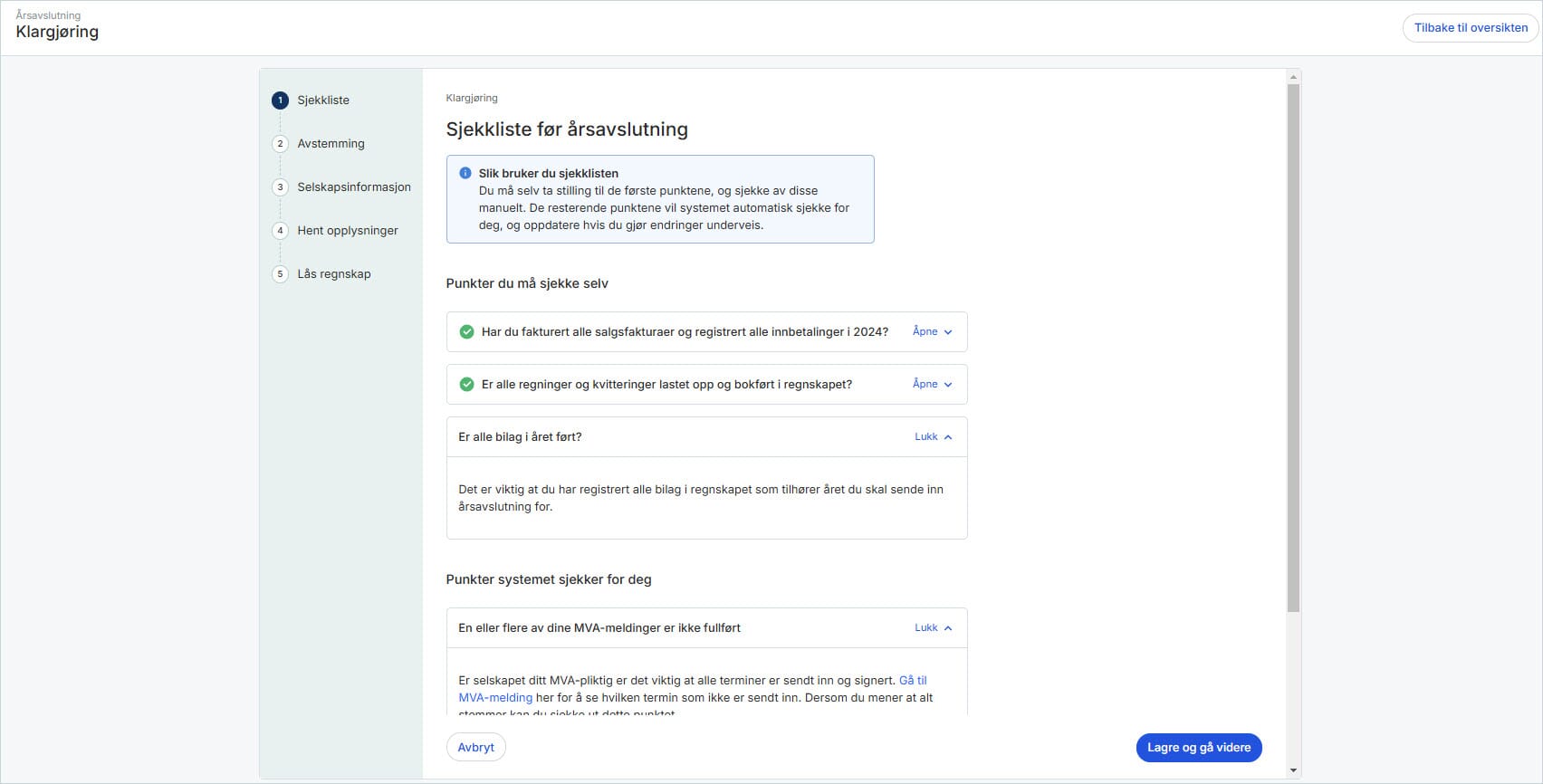Click step 3 circle icon for Selskapsinformasjon
Viewport: 1543px width, 784px height.
[x=280, y=187]
